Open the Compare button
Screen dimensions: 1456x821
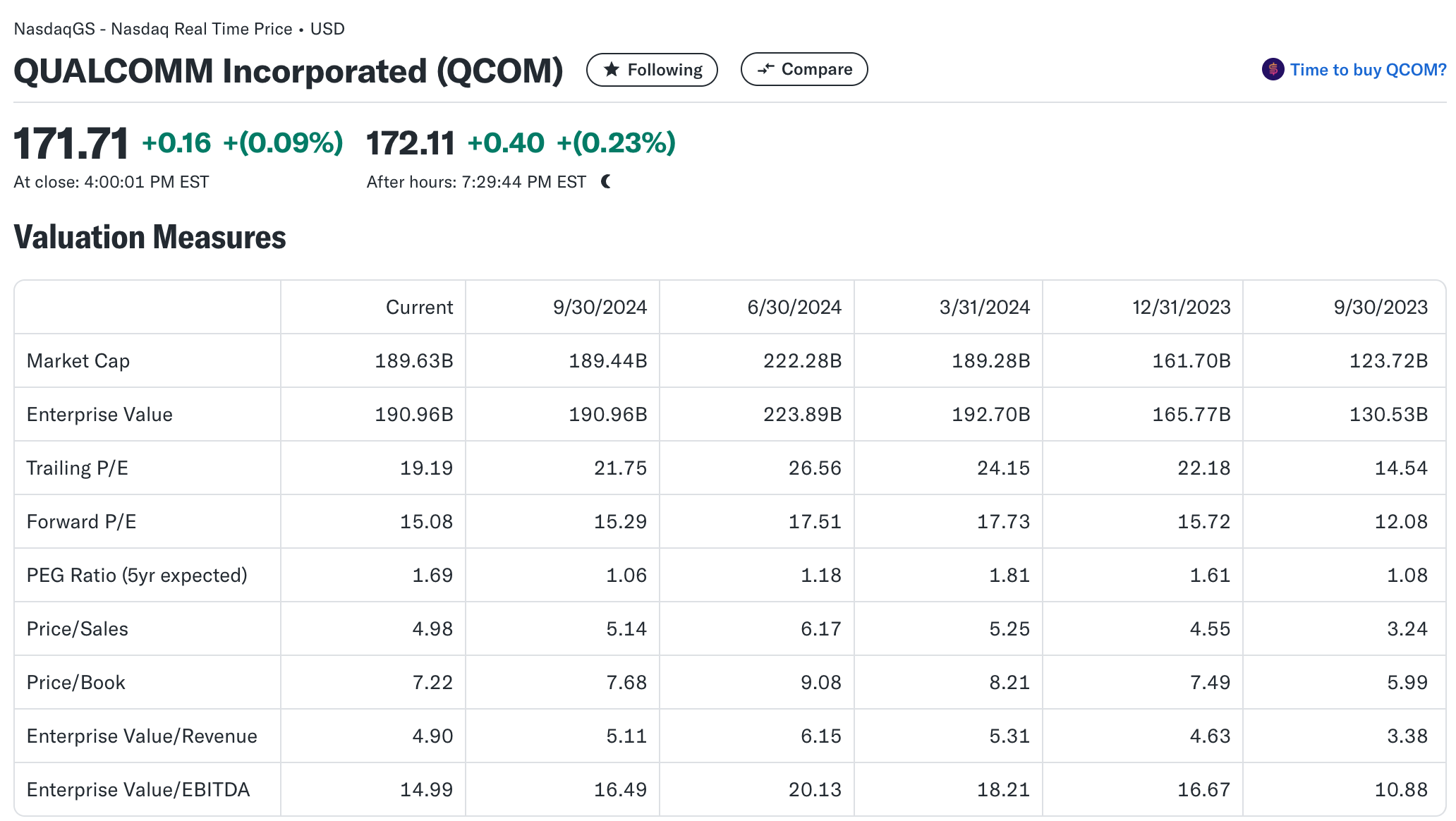click(x=804, y=69)
